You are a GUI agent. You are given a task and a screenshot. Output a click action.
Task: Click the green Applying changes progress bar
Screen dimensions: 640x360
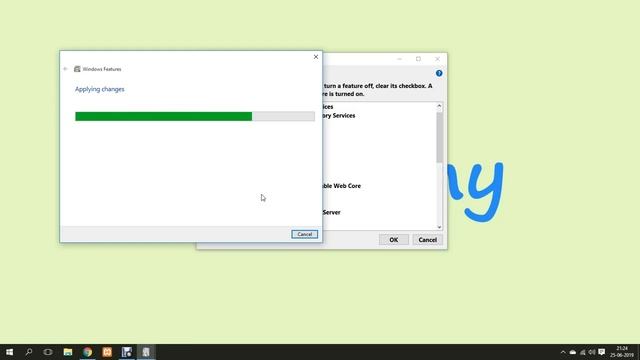click(x=195, y=116)
